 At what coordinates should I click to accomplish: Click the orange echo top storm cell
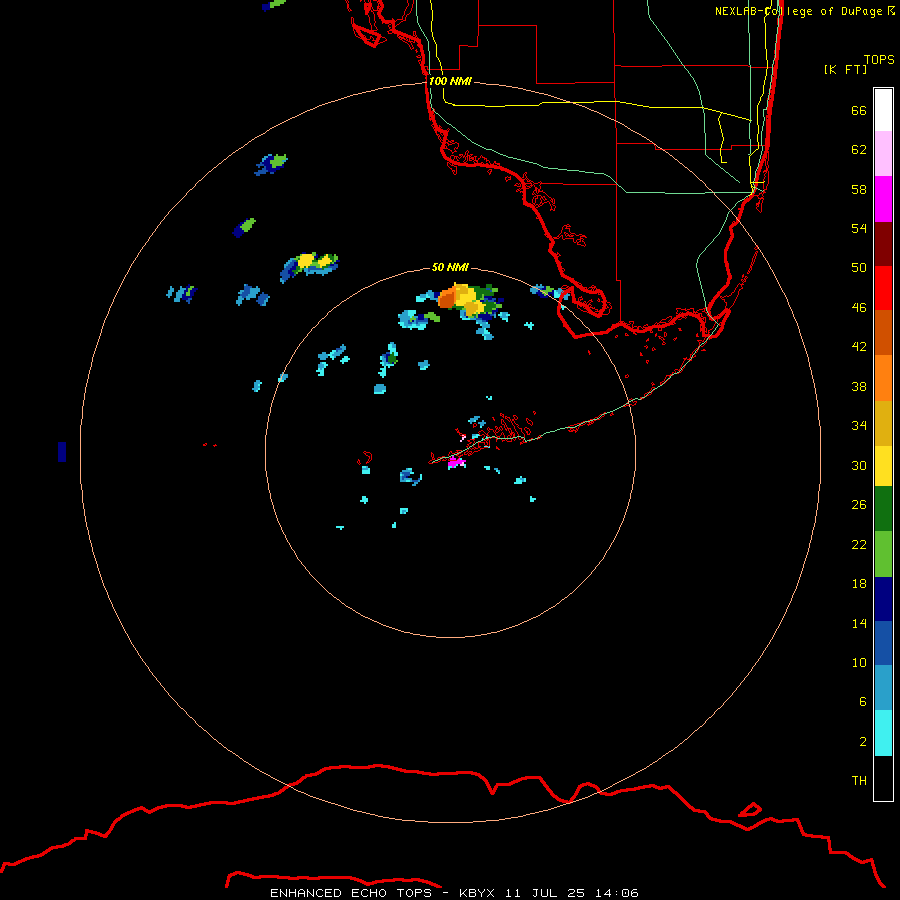[x=447, y=298]
